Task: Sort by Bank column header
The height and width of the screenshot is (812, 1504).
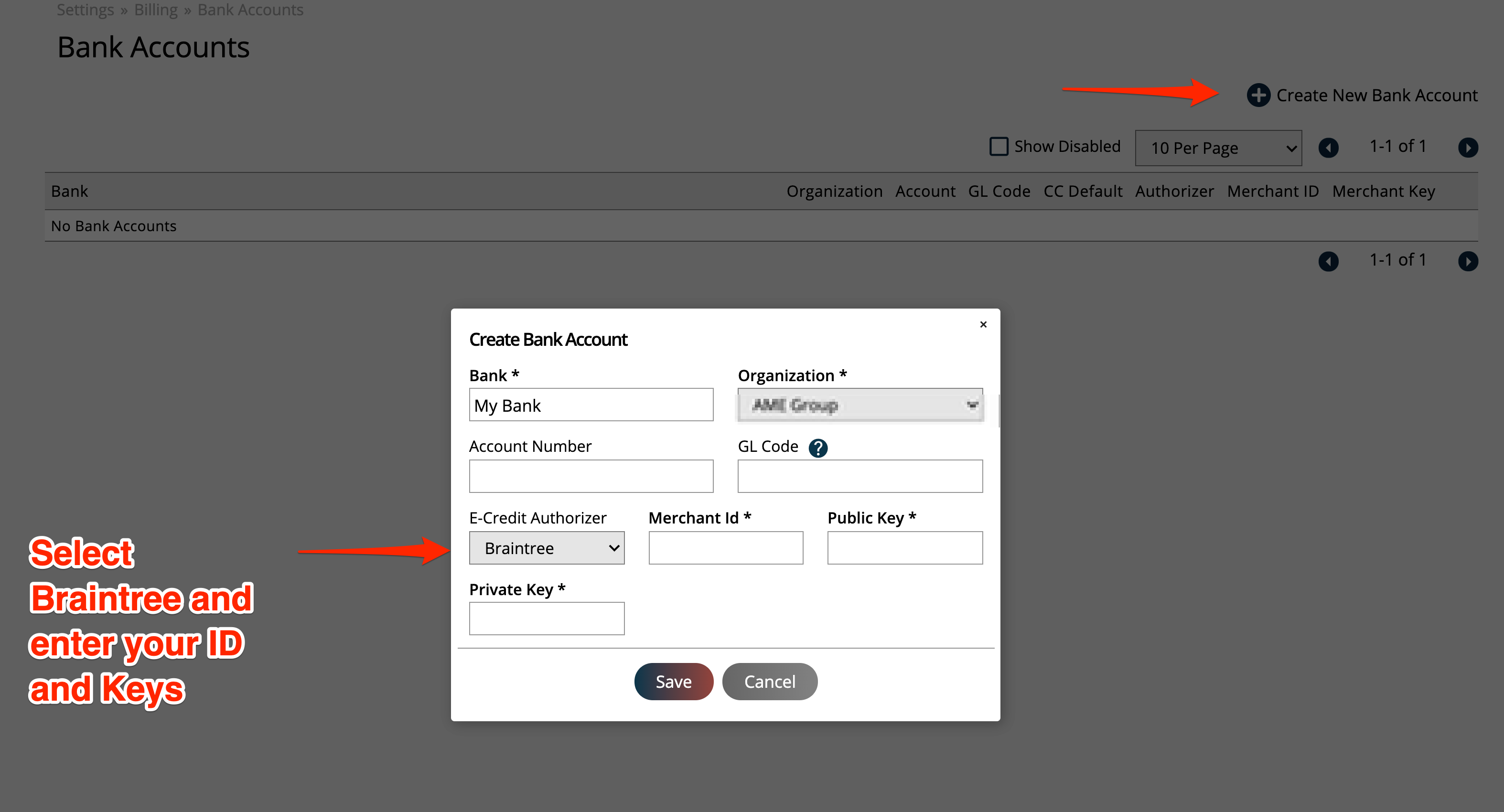Action: tap(69, 192)
